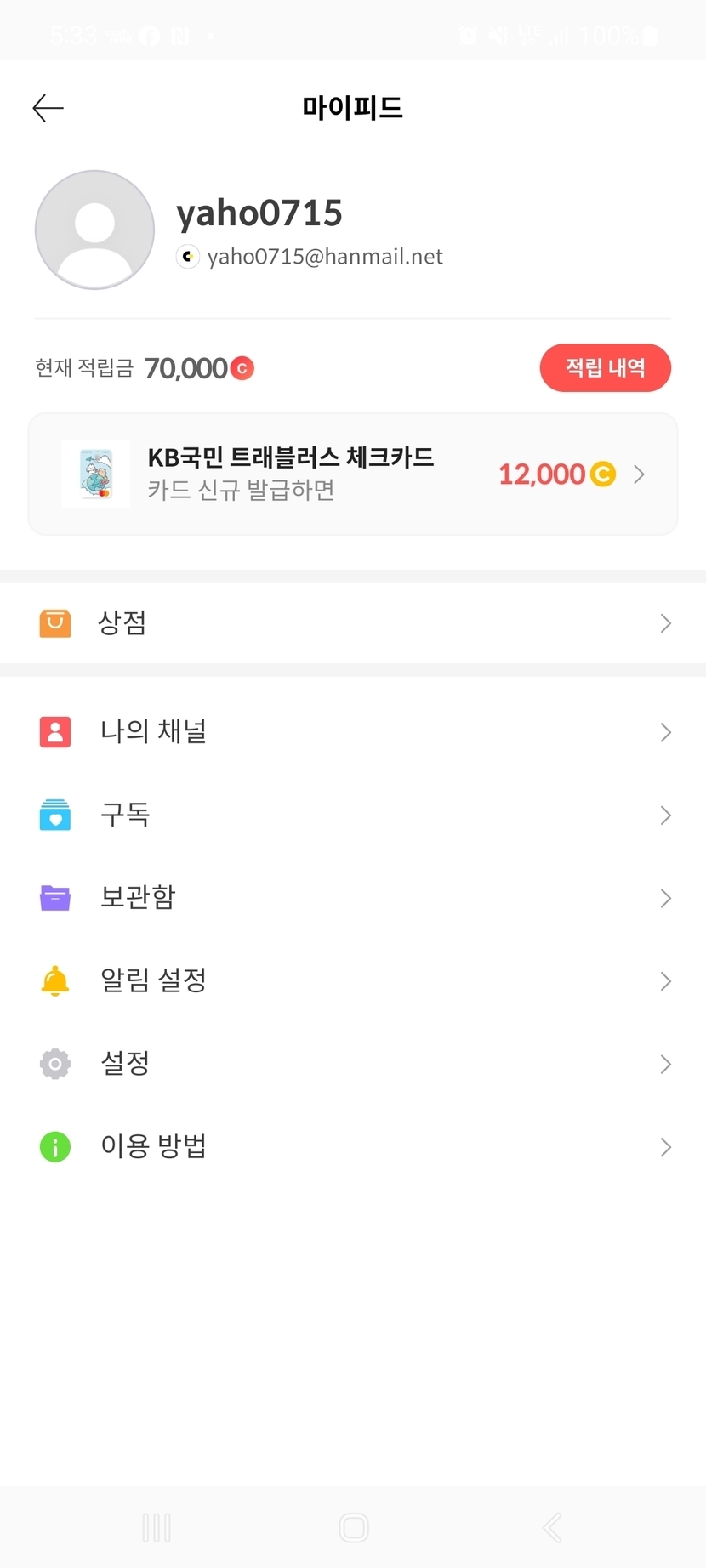Tap the blue subscription heart icon

(55, 815)
